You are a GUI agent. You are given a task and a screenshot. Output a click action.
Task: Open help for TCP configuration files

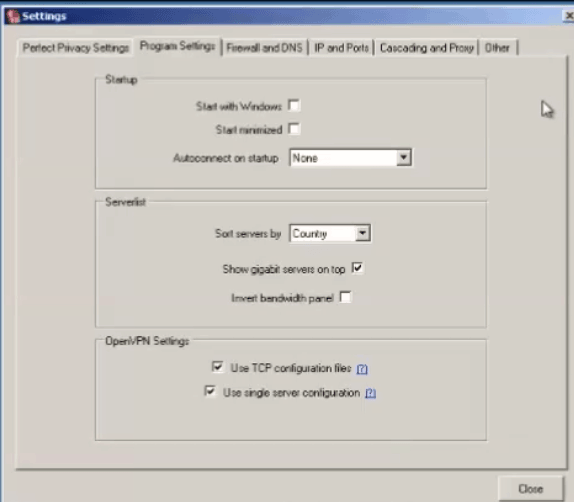[362, 369]
